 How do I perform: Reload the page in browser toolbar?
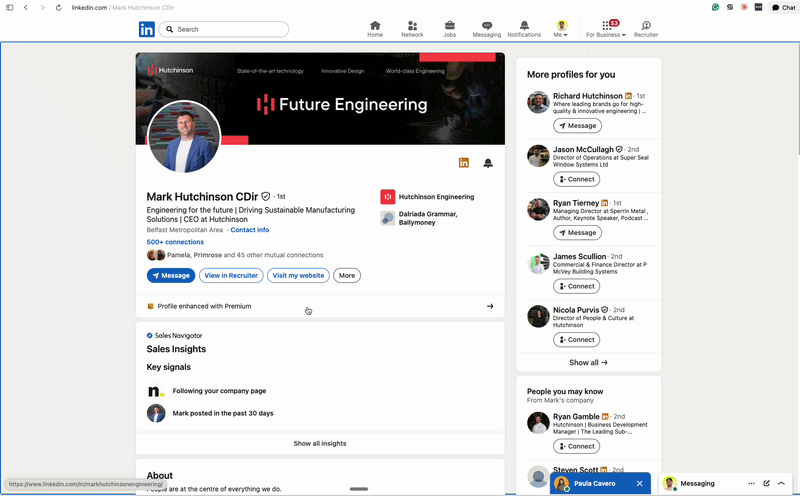(x=59, y=8)
